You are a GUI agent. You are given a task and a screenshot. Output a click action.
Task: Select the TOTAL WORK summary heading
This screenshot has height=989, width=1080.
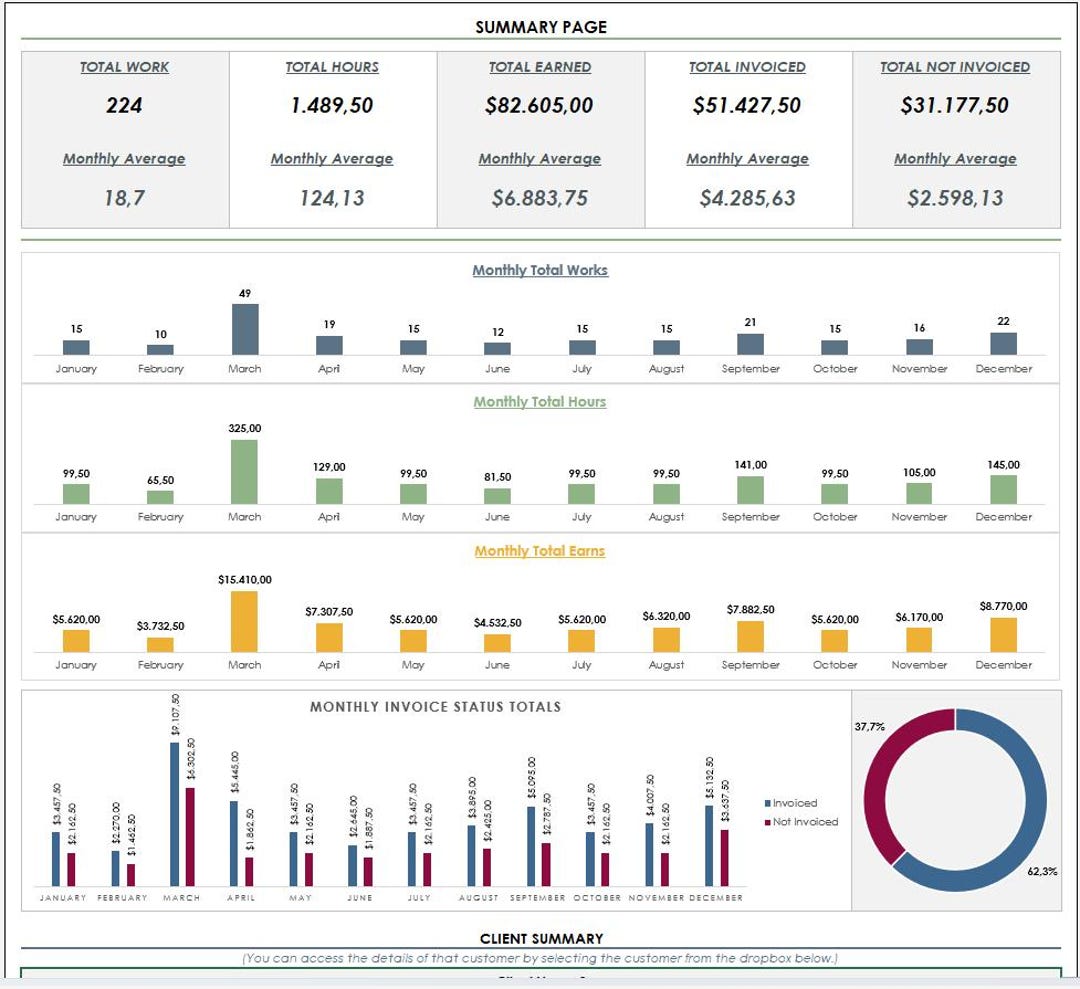coord(123,67)
